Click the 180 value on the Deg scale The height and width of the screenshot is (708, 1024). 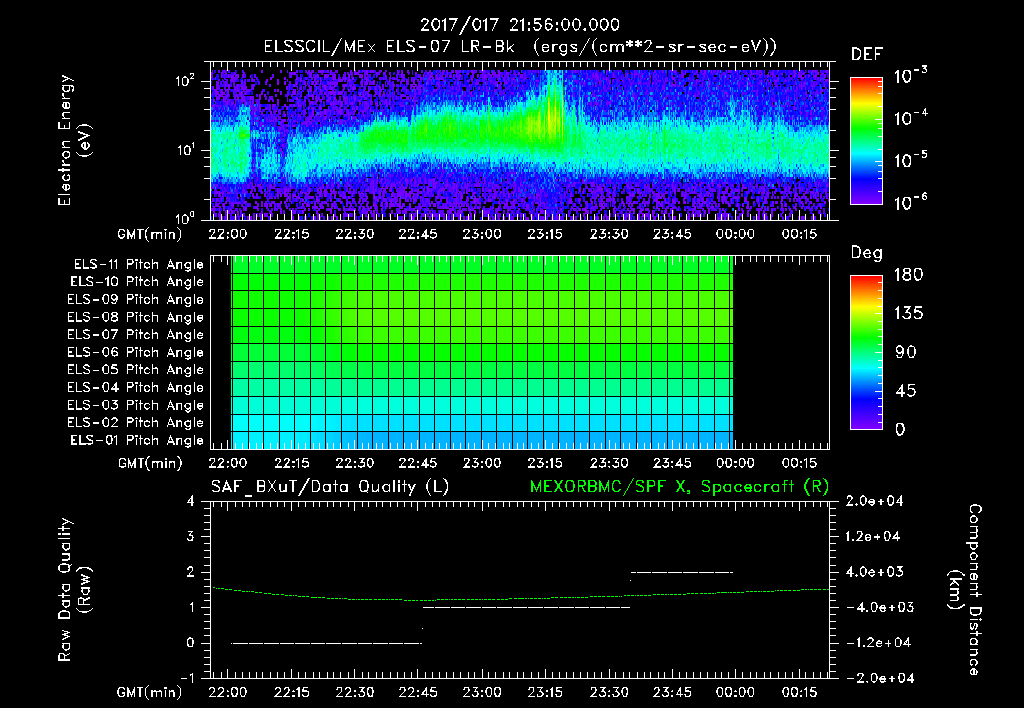(x=908, y=275)
